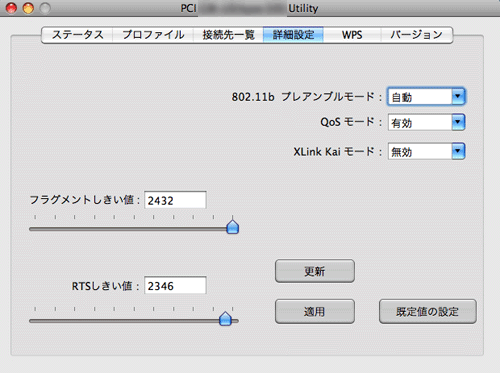
Task: Click the フラグメントしきい値 input field
Action: pos(175,200)
